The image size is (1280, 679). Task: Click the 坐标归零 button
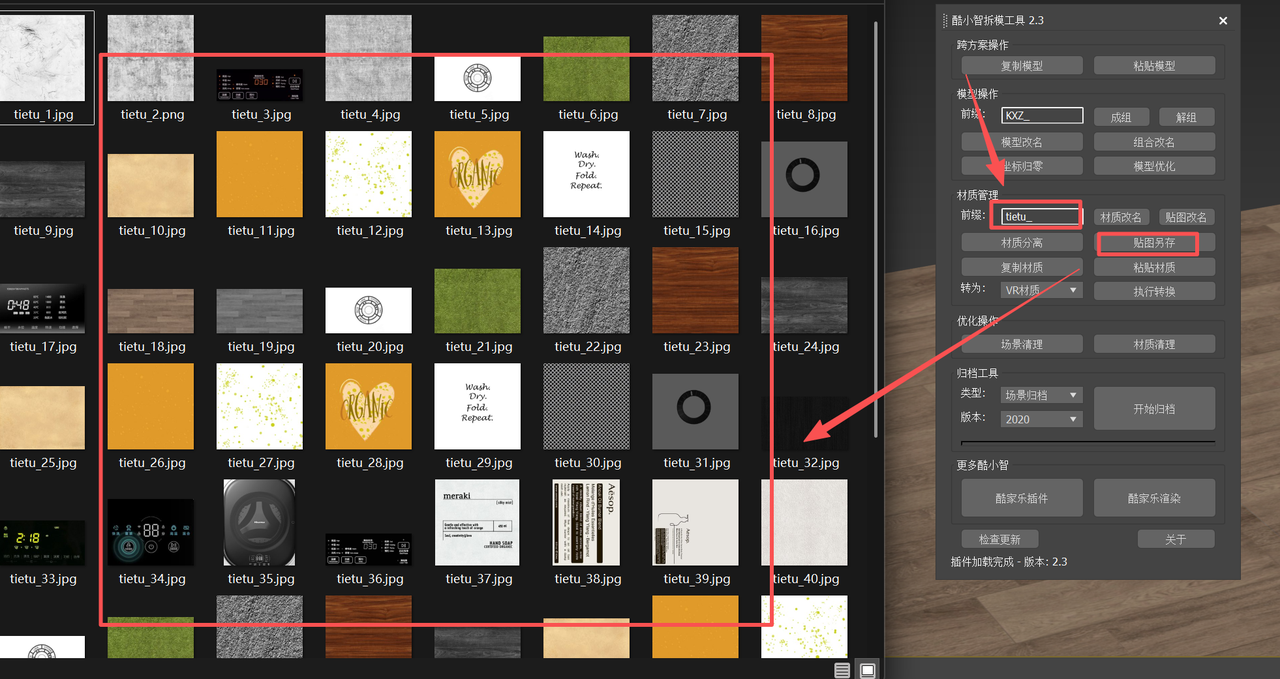tap(1022, 166)
